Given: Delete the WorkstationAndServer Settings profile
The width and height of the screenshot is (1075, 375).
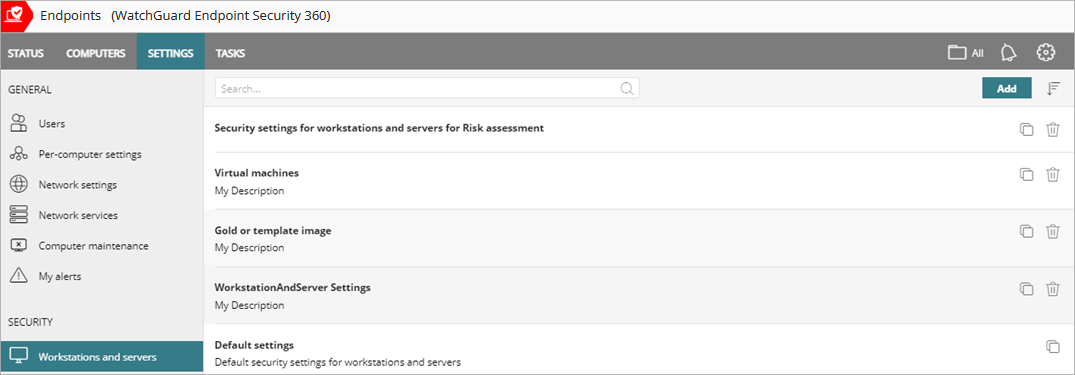Looking at the screenshot, I should [1052, 289].
